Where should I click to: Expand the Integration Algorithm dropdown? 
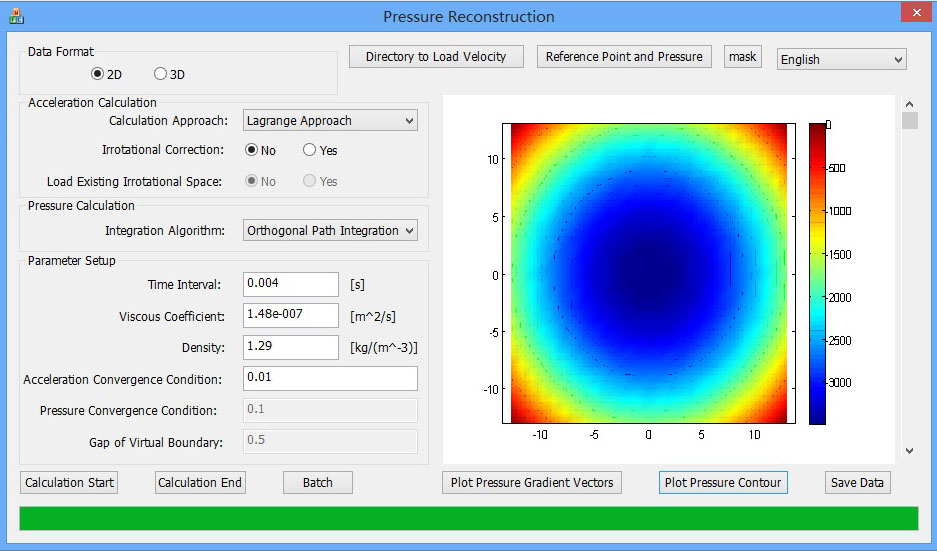click(x=330, y=231)
